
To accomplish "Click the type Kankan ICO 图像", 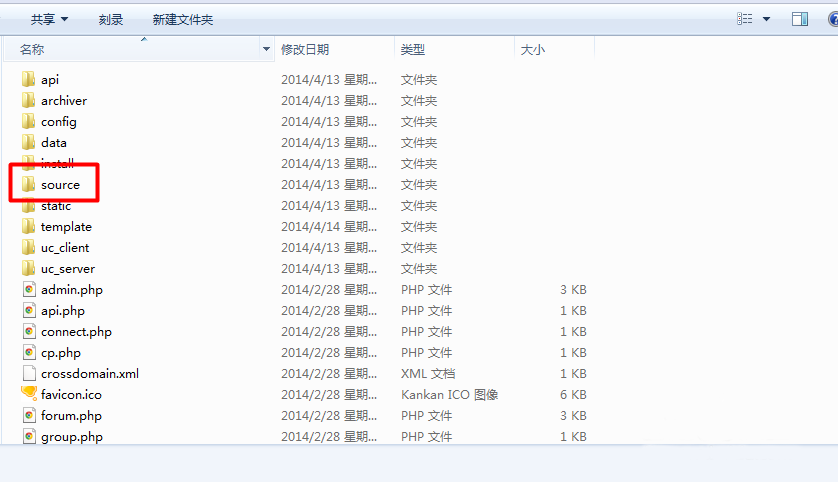I will (x=449, y=394).
